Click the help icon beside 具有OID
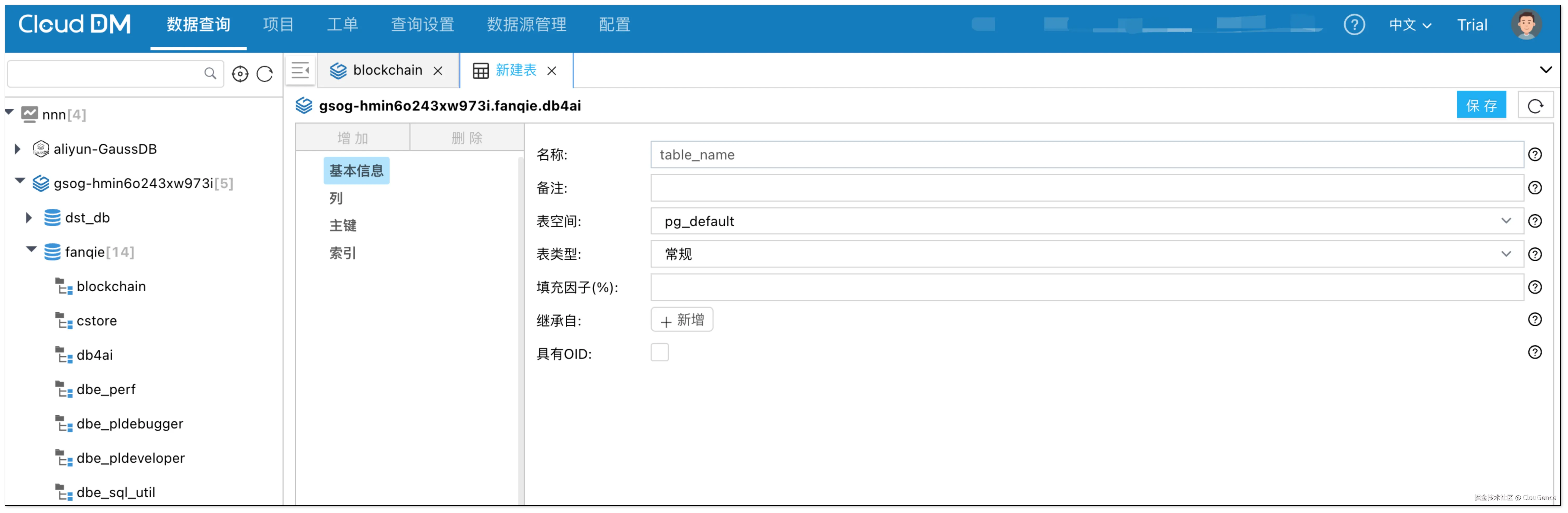 pos(1535,352)
